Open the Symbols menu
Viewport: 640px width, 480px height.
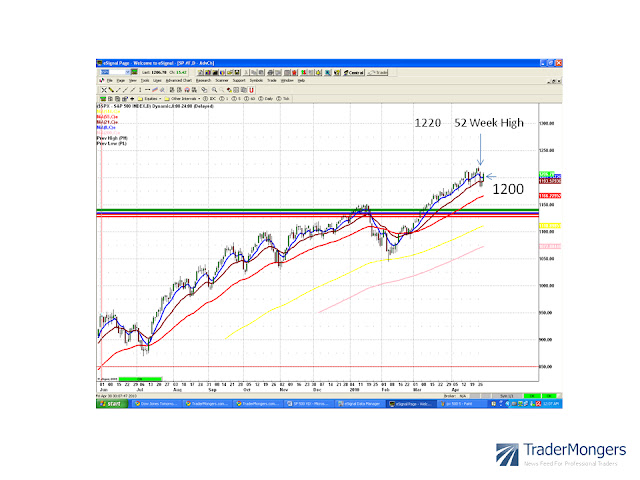point(256,81)
